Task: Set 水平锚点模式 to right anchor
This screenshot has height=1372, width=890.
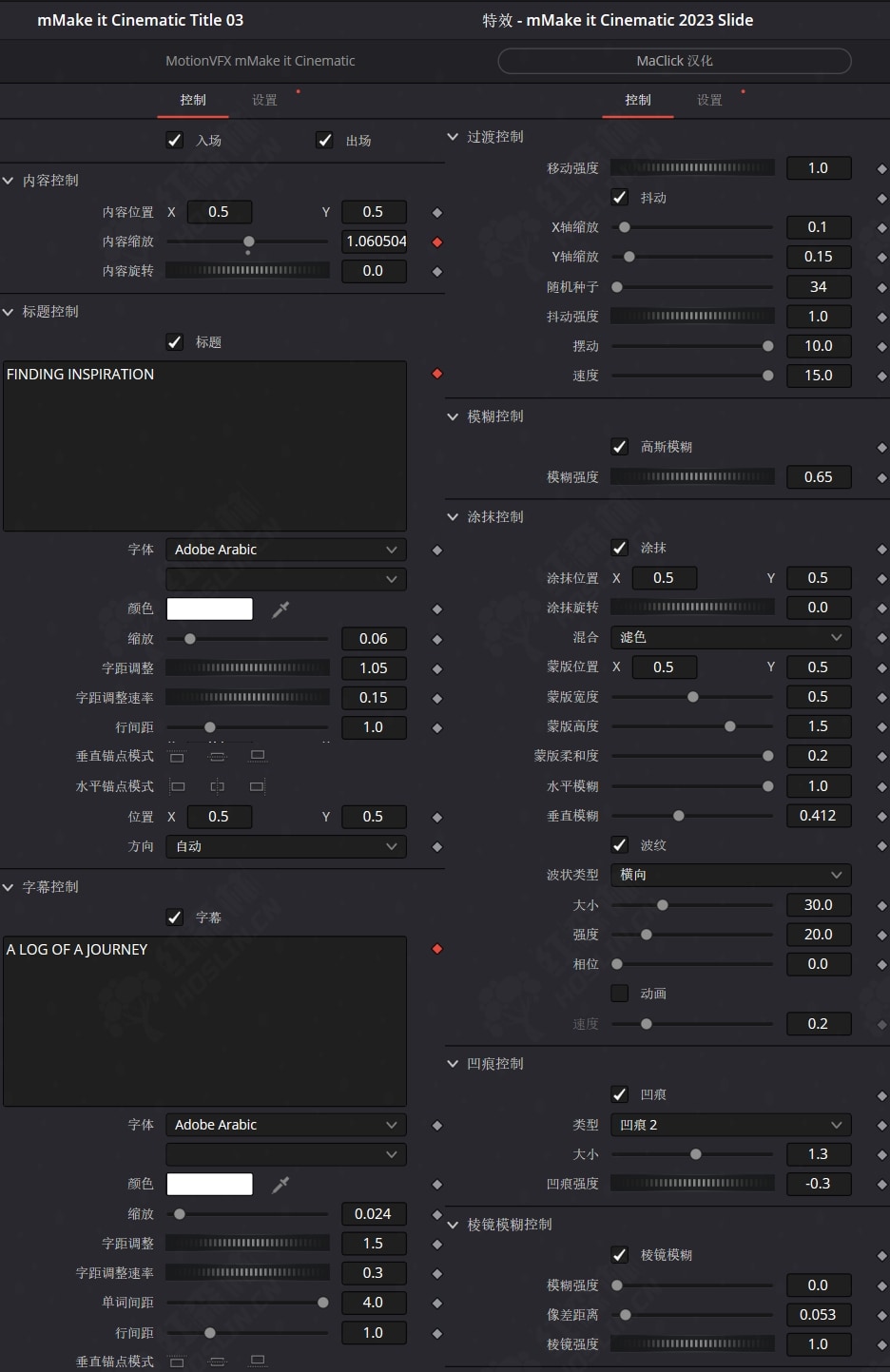Action: (258, 786)
